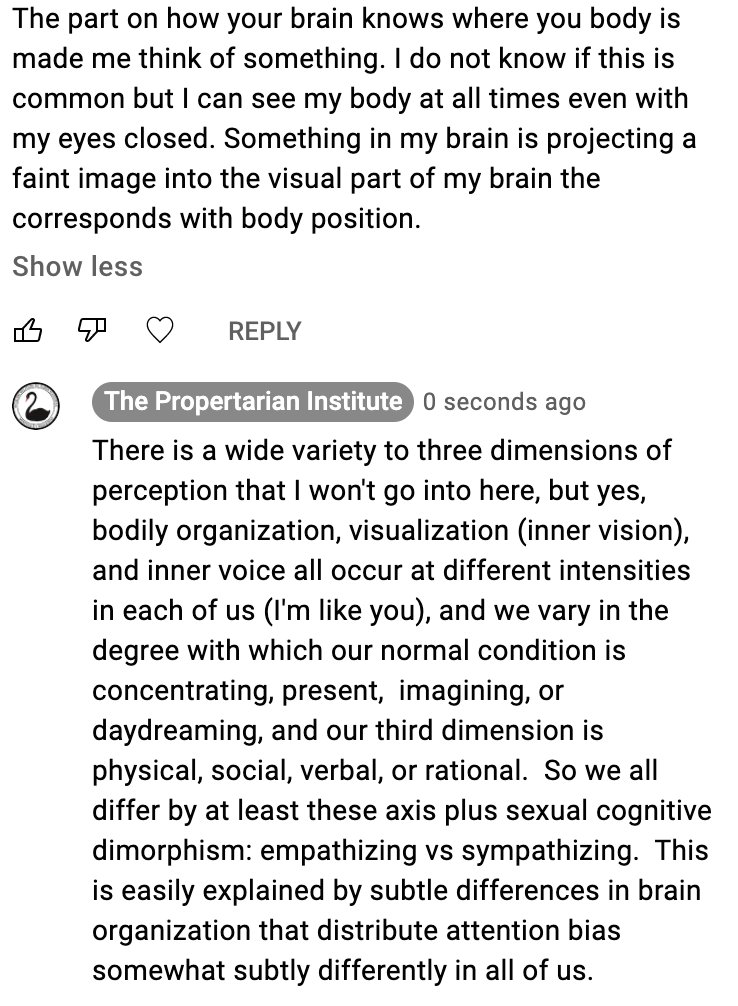Click the word "daydreaming" in the reply
Screen dimensions: 738x1006
point(175,731)
